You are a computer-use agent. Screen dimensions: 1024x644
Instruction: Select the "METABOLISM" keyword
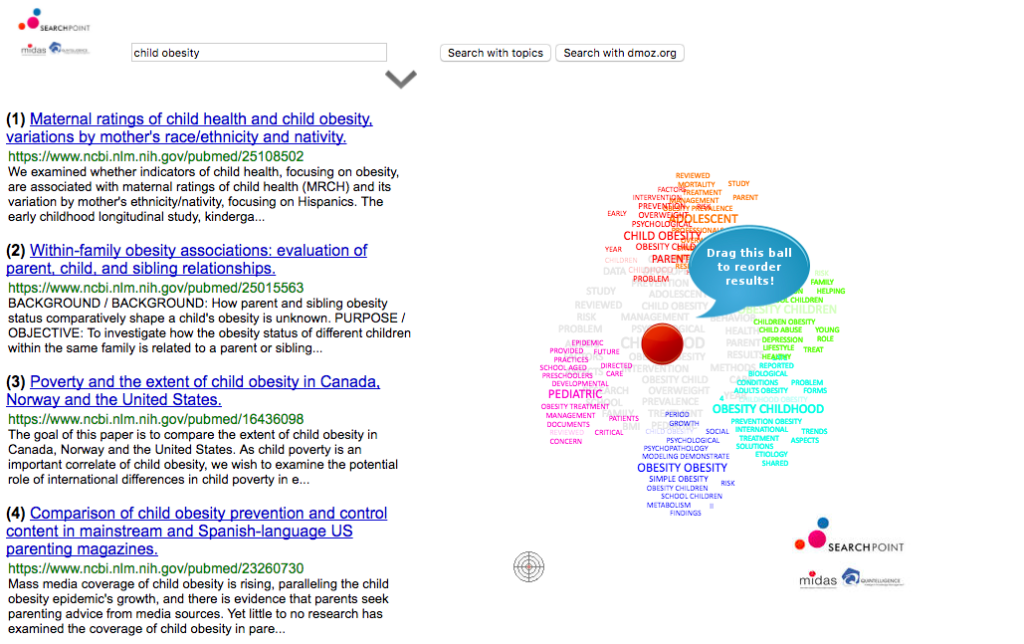point(668,505)
